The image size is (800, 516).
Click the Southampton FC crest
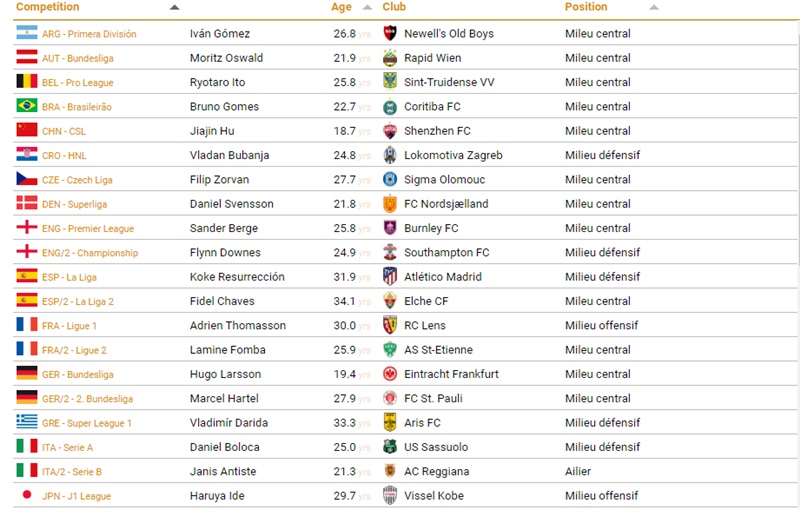(390, 252)
